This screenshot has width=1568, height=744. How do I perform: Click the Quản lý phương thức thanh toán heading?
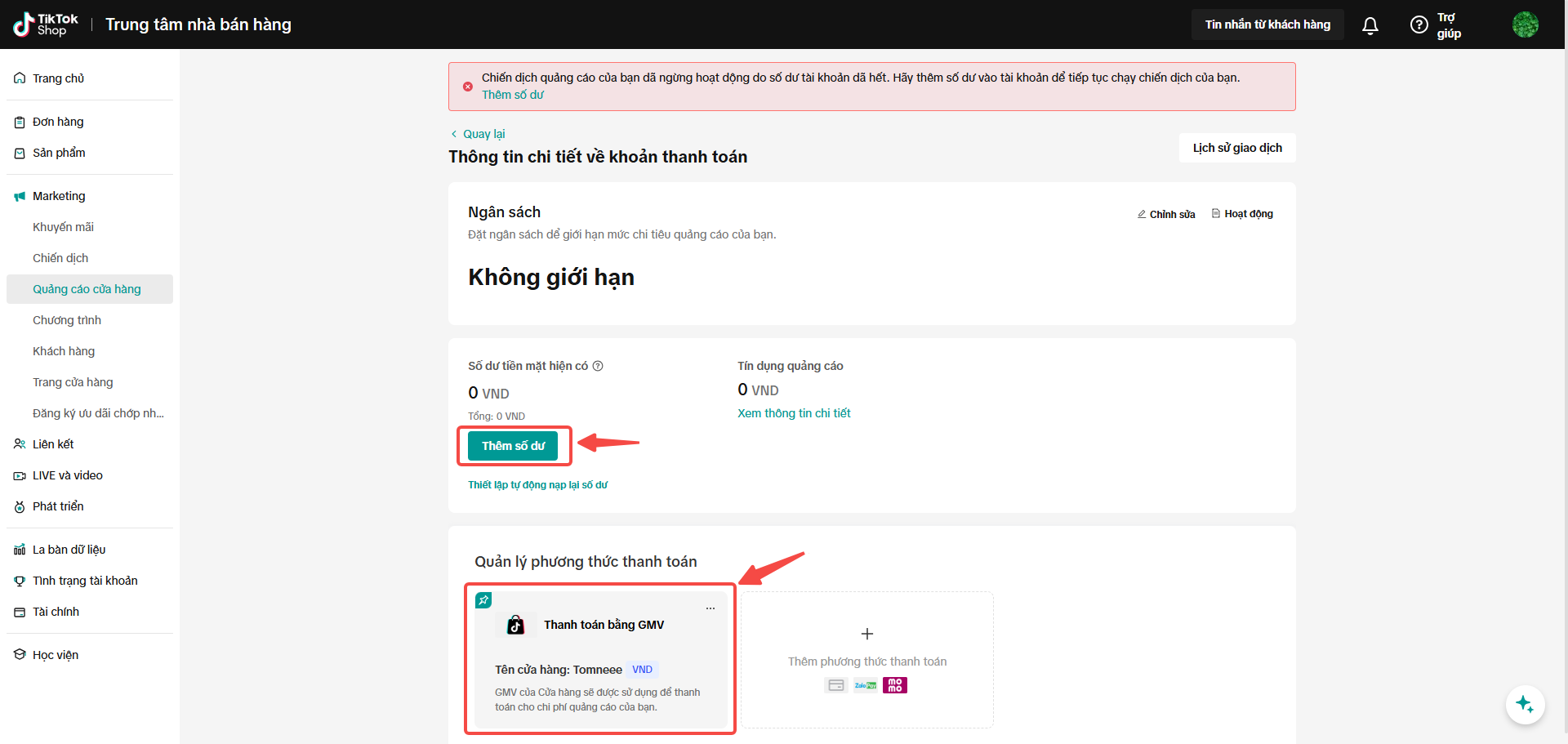(586, 562)
